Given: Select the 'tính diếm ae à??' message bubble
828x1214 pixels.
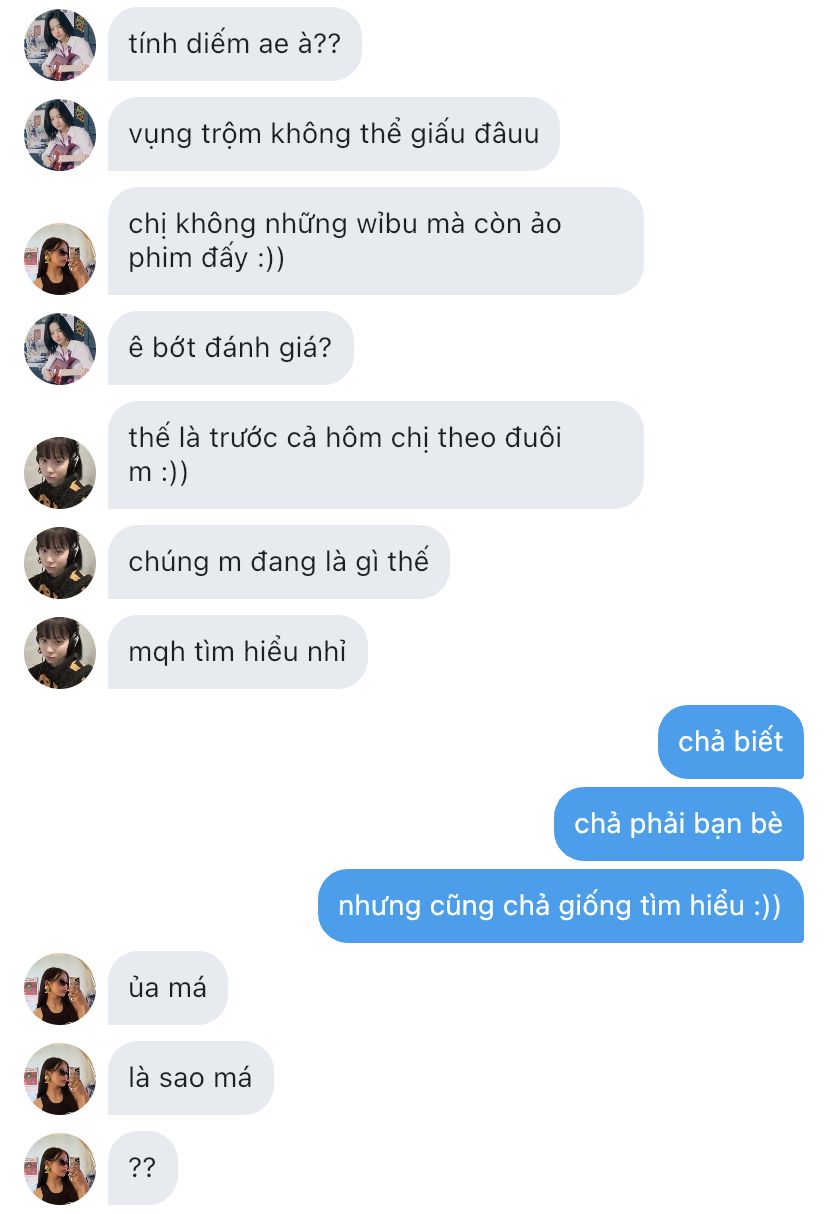Looking at the screenshot, I should [x=235, y=44].
